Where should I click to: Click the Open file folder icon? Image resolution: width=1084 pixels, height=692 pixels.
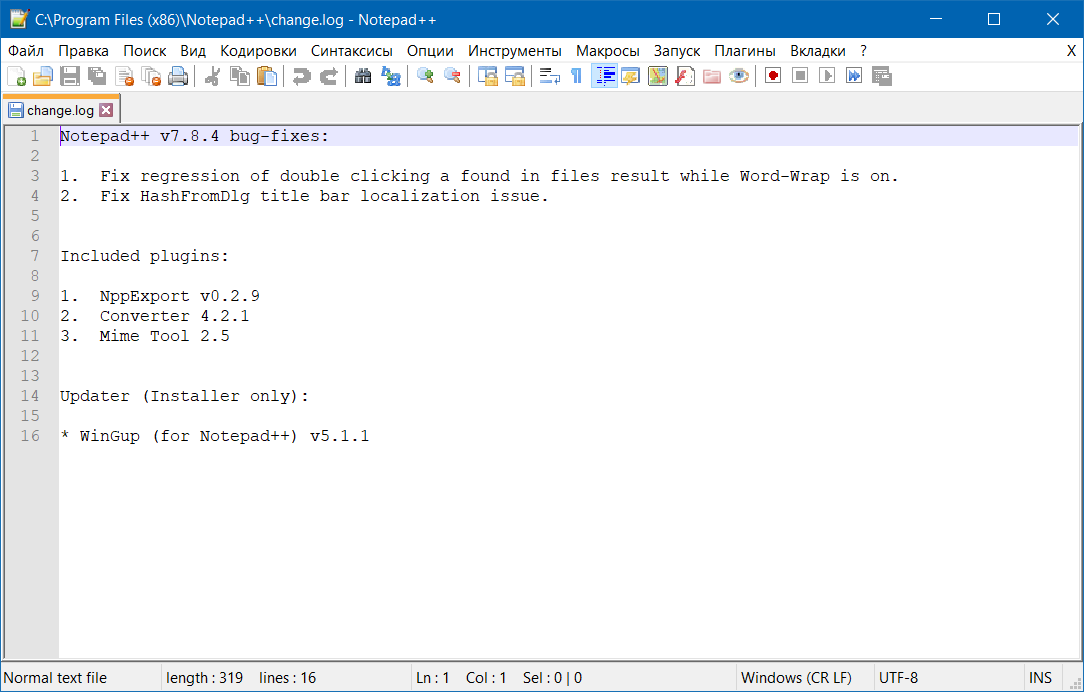click(43, 76)
